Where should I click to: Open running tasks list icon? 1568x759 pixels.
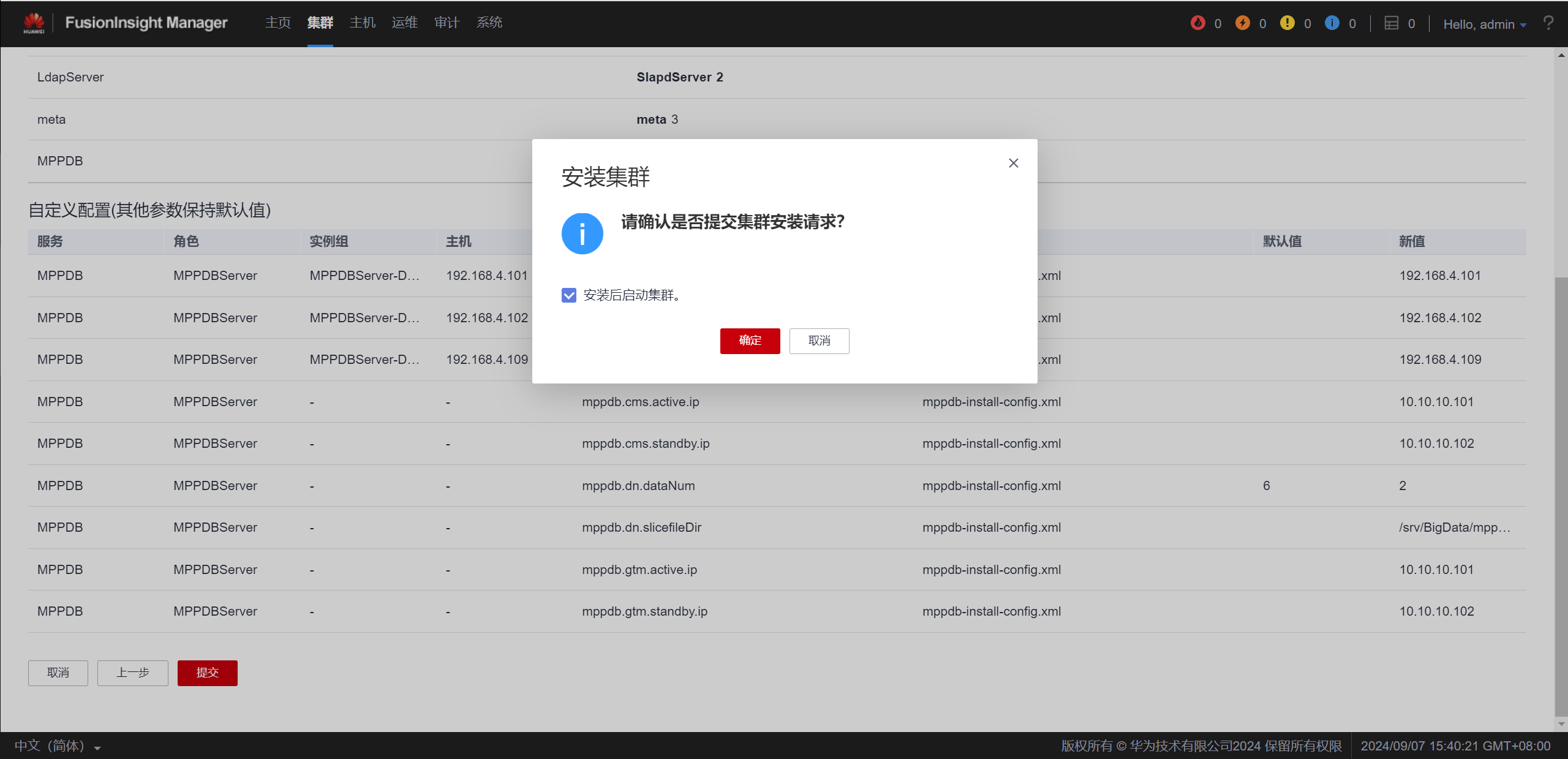click(1392, 23)
